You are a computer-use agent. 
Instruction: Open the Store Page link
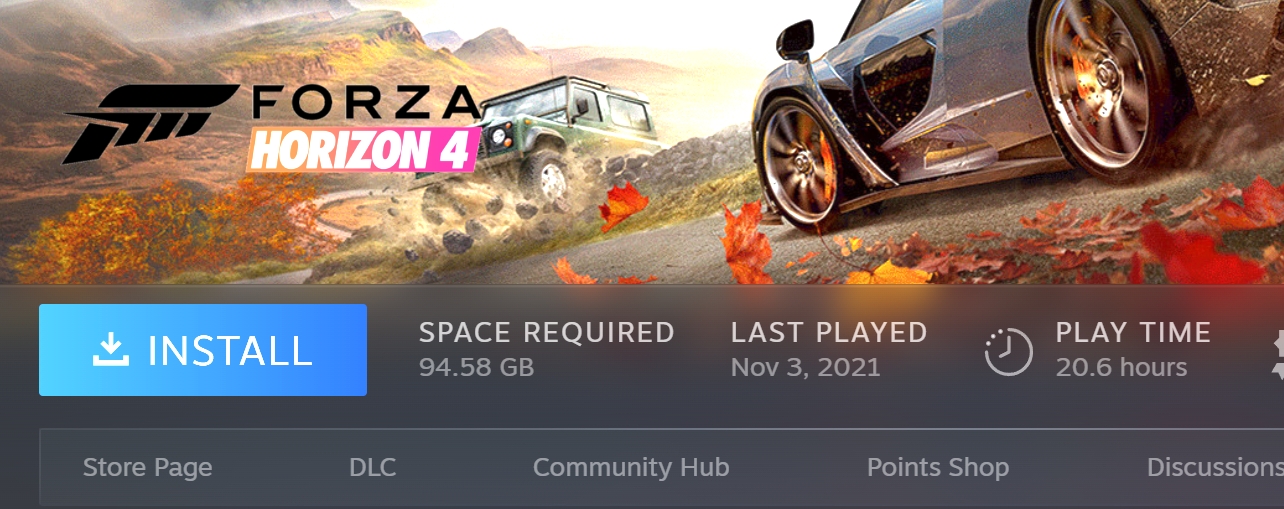pyautogui.click(x=148, y=467)
